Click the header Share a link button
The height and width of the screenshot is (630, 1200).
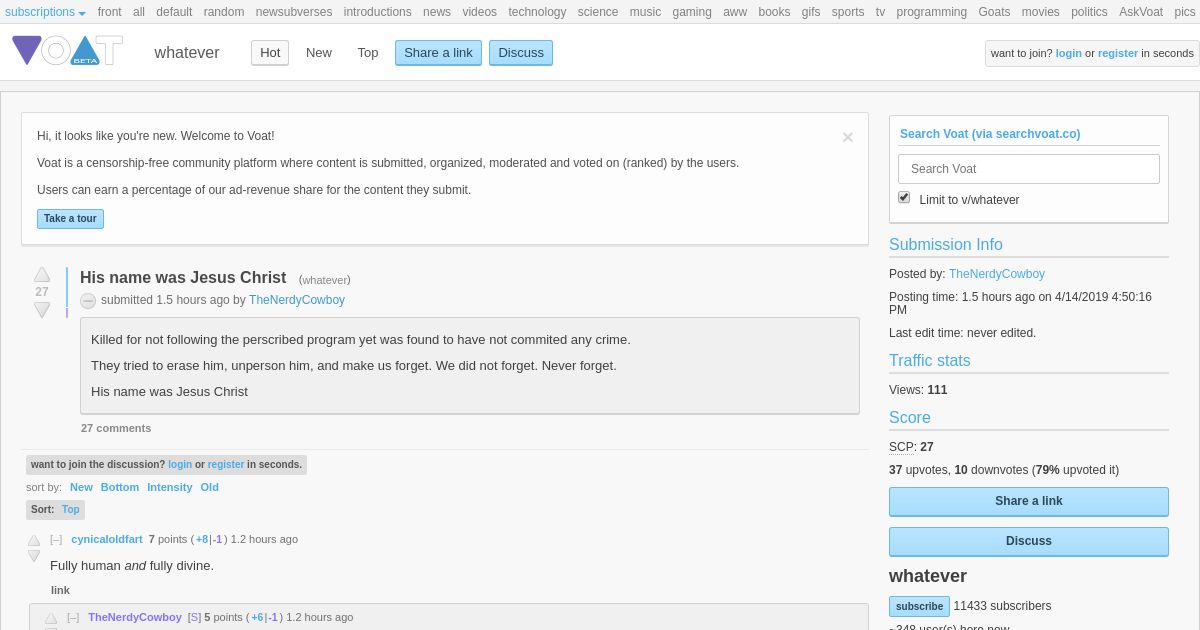click(438, 53)
